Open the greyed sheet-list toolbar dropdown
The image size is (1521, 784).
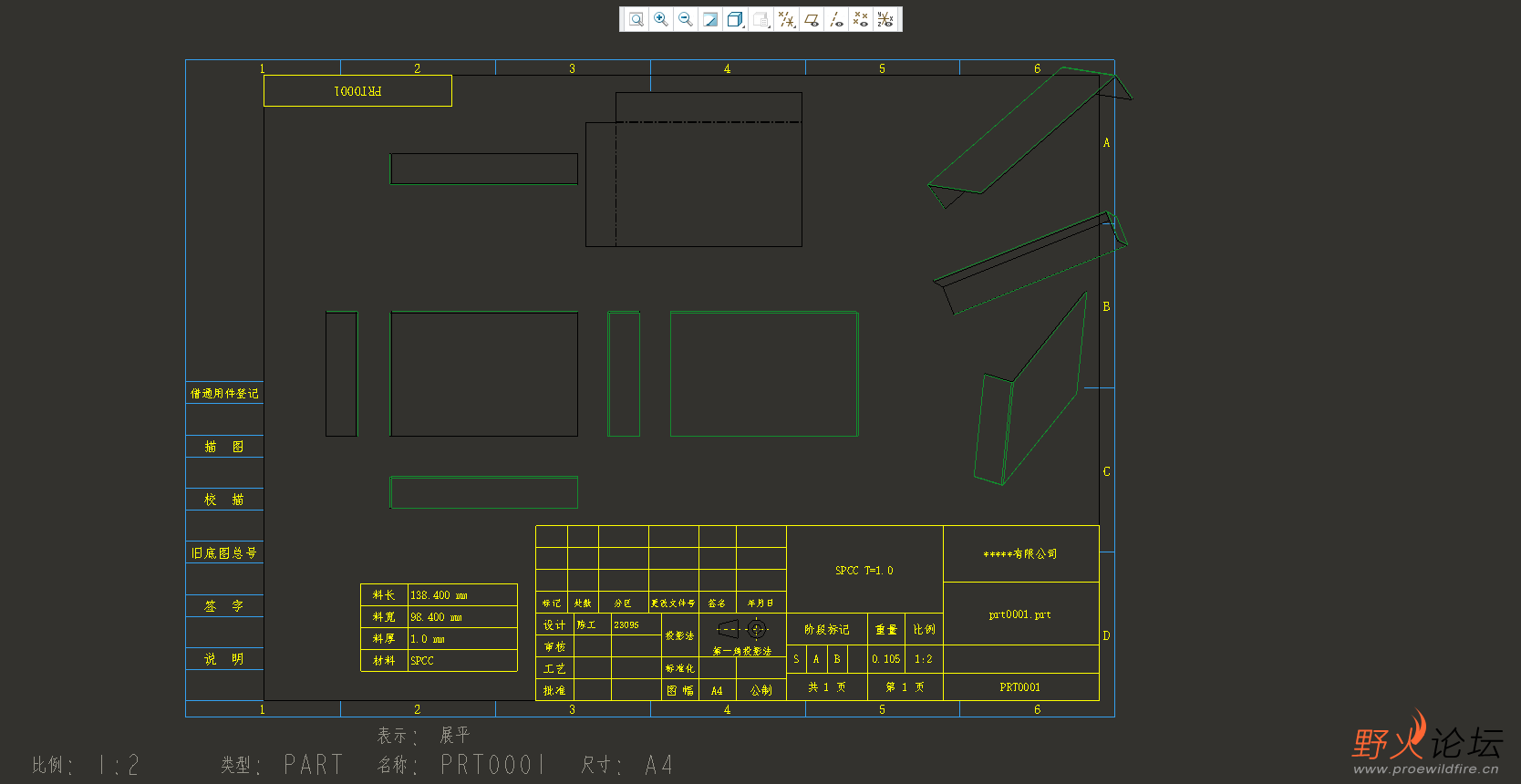(761, 19)
